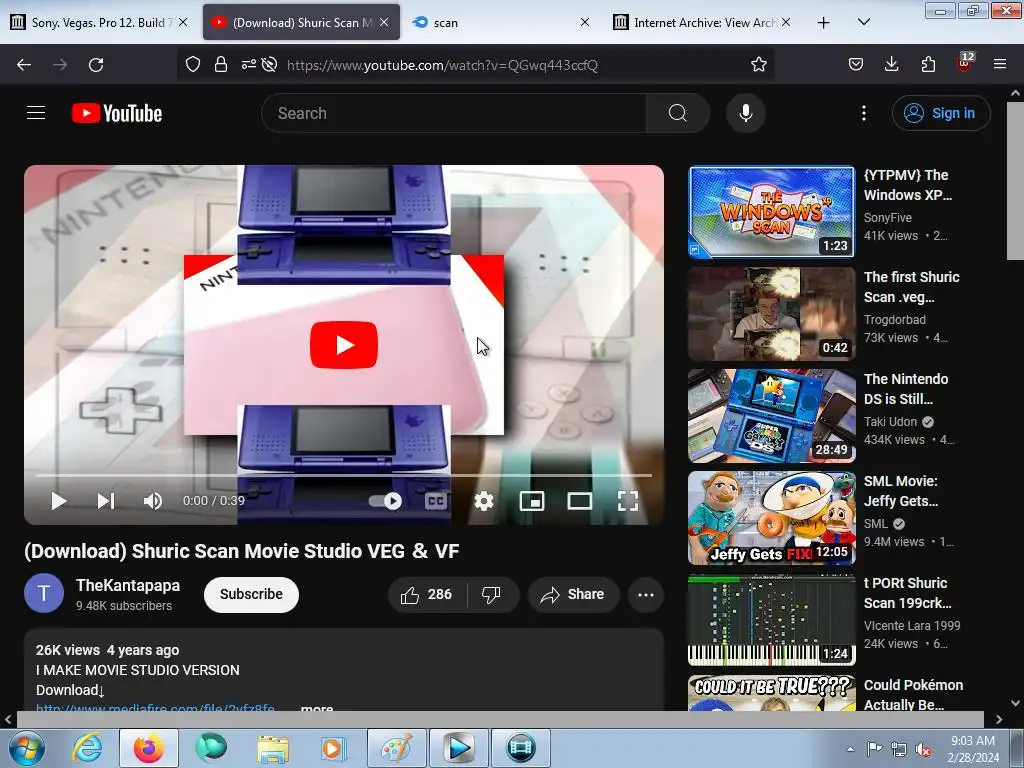Open the uBlock Origin extension

click(x=965, y=63)
